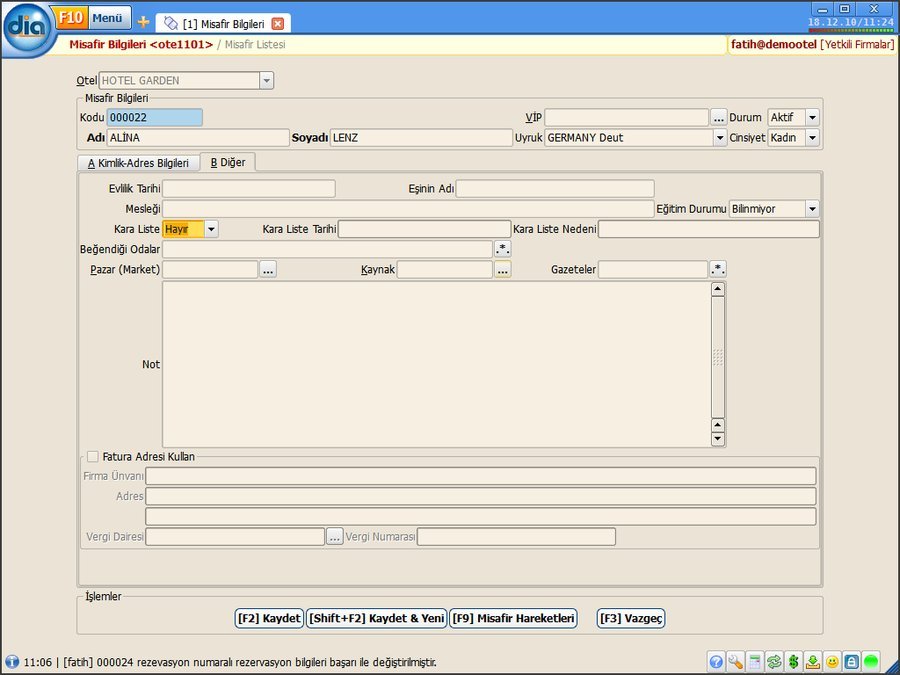Open Vergi Dairesi lookup ellipsis button
The width and height of the screenshot is (900, 675).
335,537
